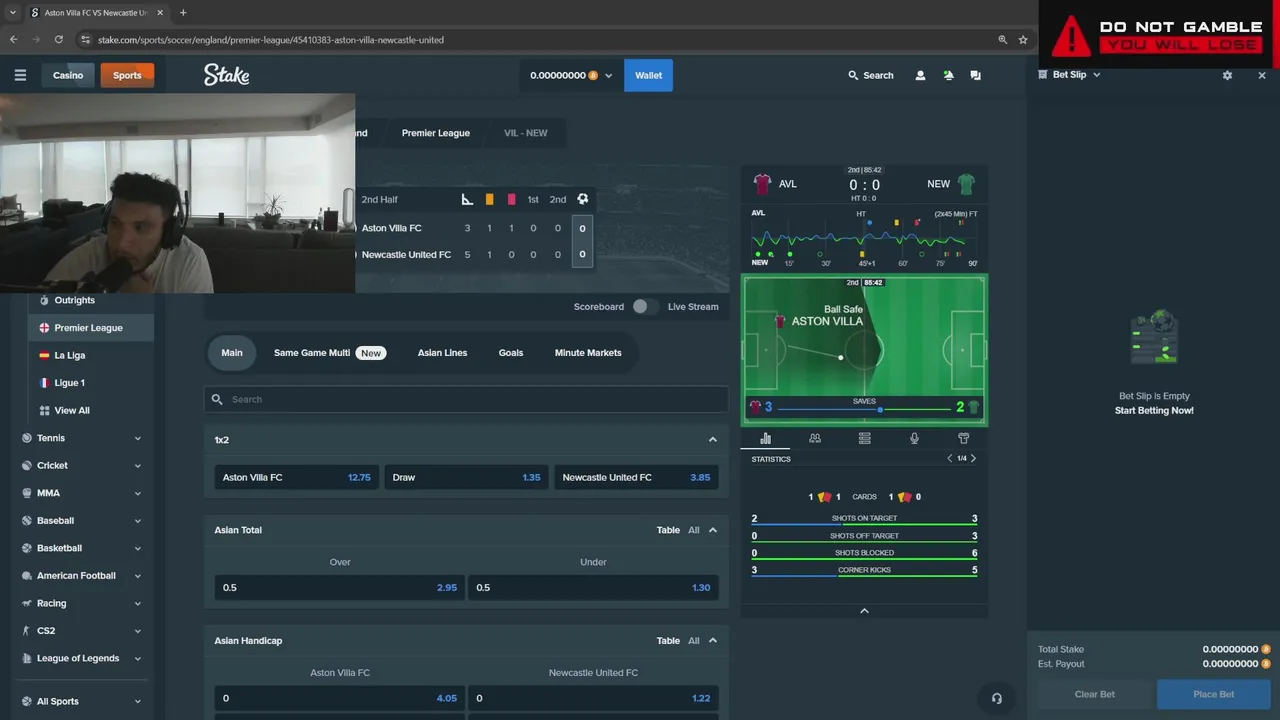The image size is (1280, 720).
Task: Collapse the match widget with up chevron
Action: (x=864, y=611)
